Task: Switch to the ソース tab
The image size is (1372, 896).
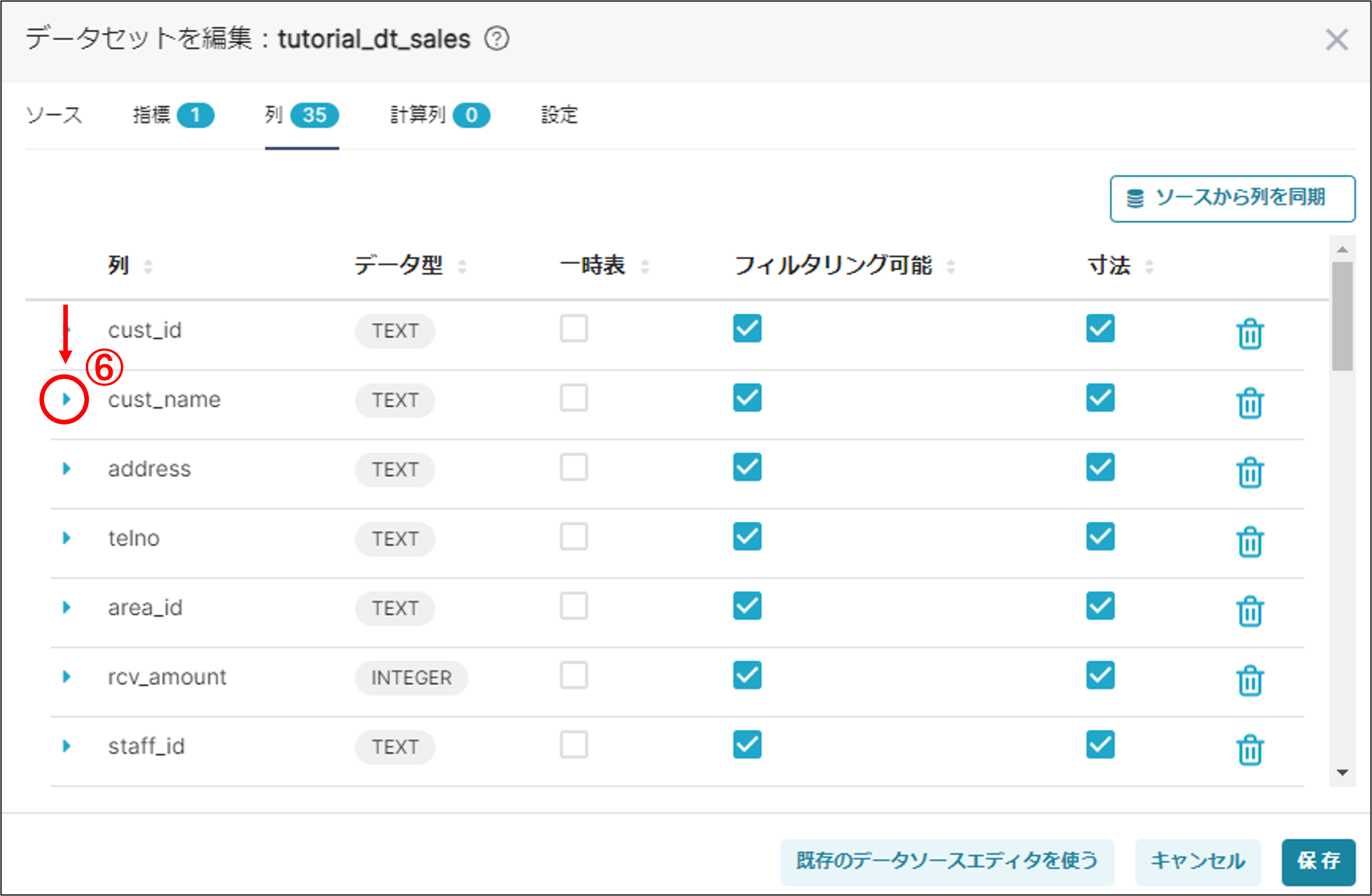Action: click(x=54, y=115)
